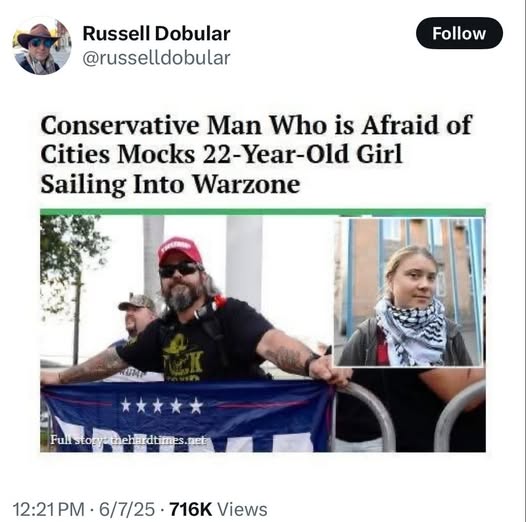Image resolution: width=526 pixels, height=522 pixels.
Task: Open Russell Dobular's profile avatar
Action: [42, 46]
